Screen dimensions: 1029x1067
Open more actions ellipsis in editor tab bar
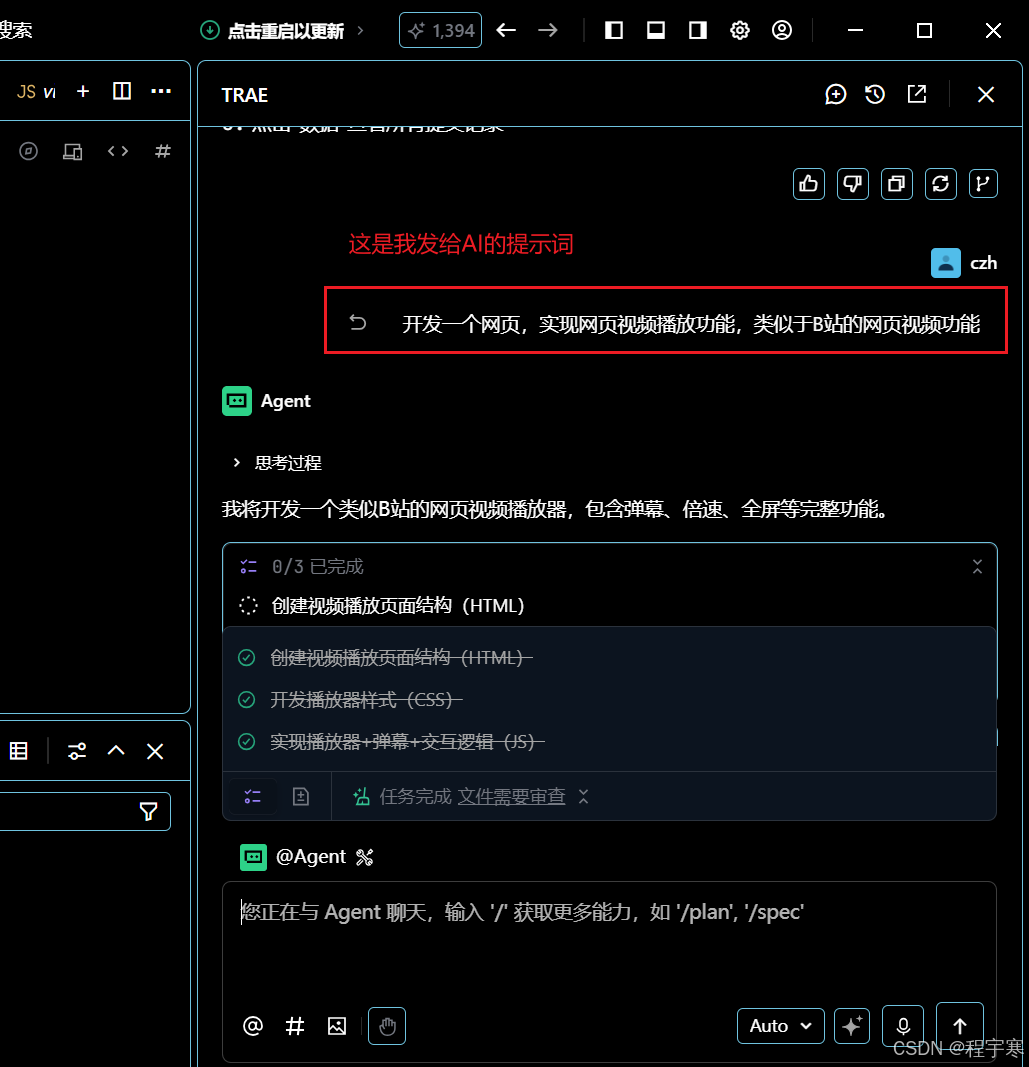click(161, 91)
